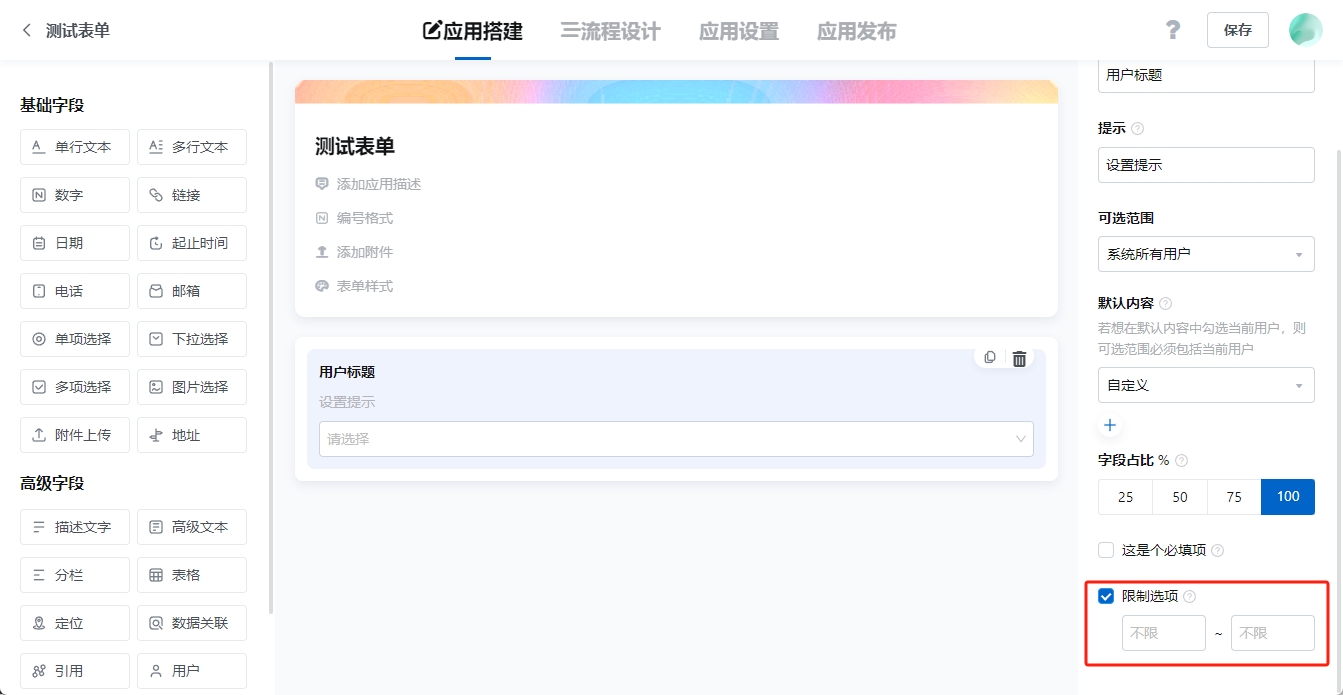
Task: Disable the 限制选项 checkbox
Action: pos(1106,596)
